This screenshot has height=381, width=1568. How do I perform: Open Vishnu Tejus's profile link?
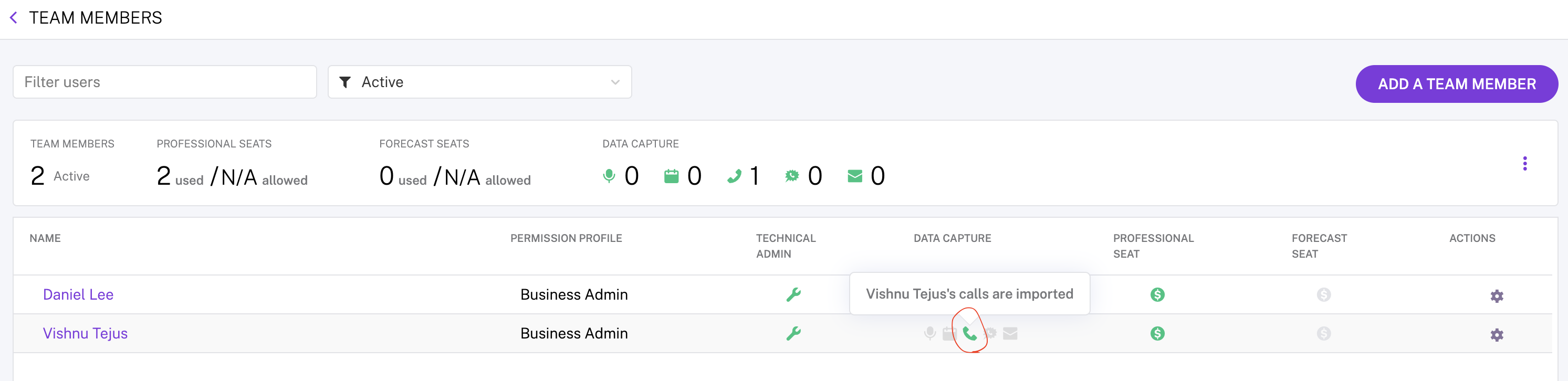[x=85, y=334]
